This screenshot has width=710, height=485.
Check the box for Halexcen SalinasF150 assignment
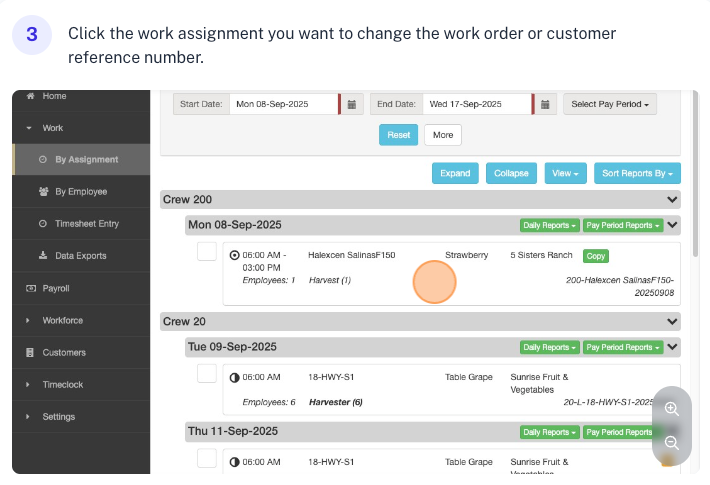pyautogui.click(x=207, y=252)
